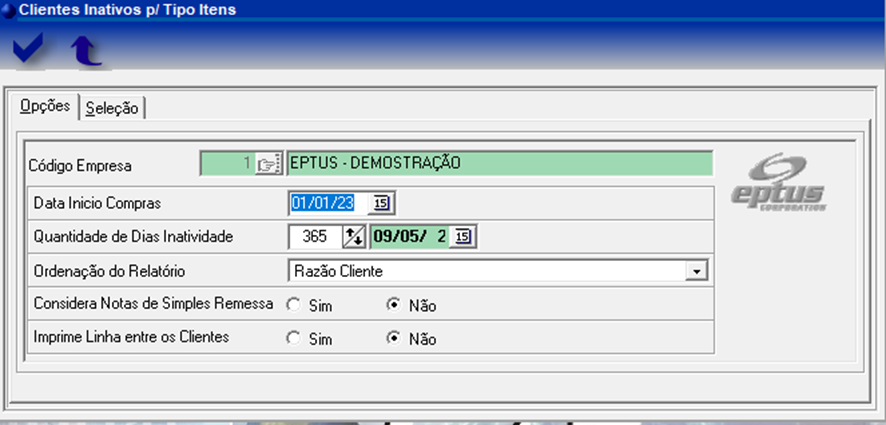Expand the Ordenação do Relatório dropdown arrow
The image size is (886, 425).
pyautogui.click(x=697, y=271)
